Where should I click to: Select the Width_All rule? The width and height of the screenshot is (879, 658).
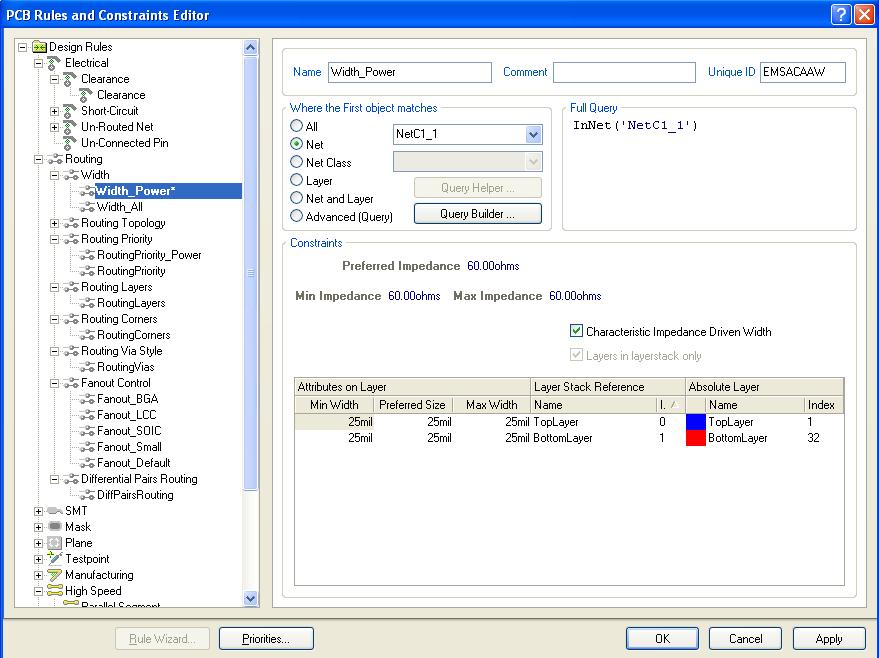click(x=119, y=207)
